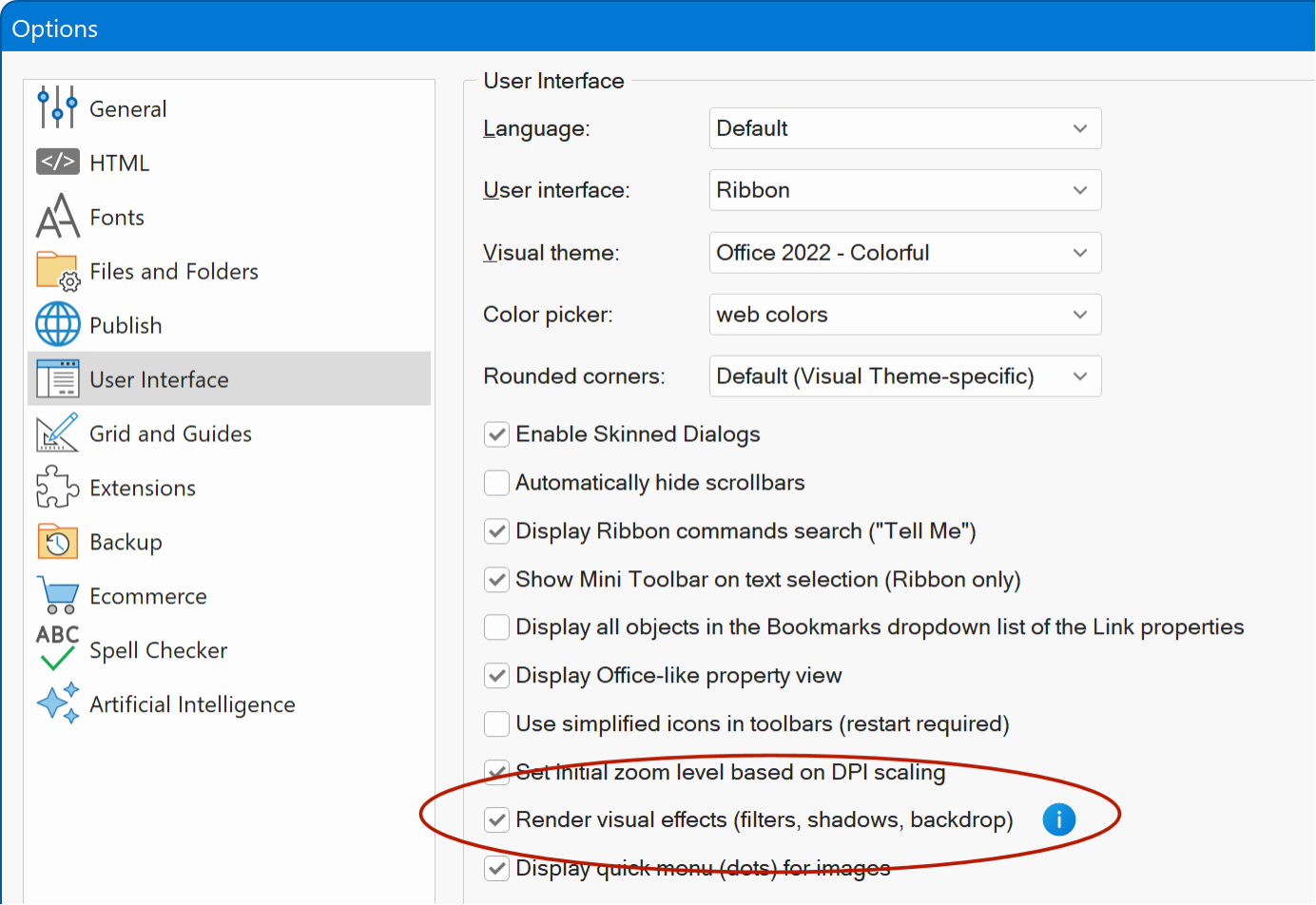
Task: Open the Language dropdown
Action: click(904, 128)
